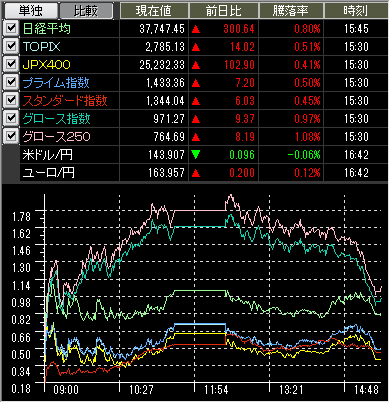Click the red up arrow for 日経平均
390x403 pixels.
click(x=196, y=29)
